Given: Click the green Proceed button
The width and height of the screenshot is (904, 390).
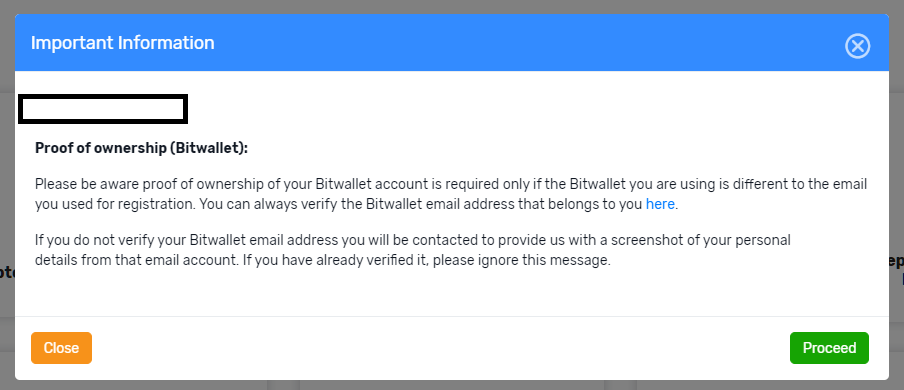Looking at the screenshot, I should [829, 348].
